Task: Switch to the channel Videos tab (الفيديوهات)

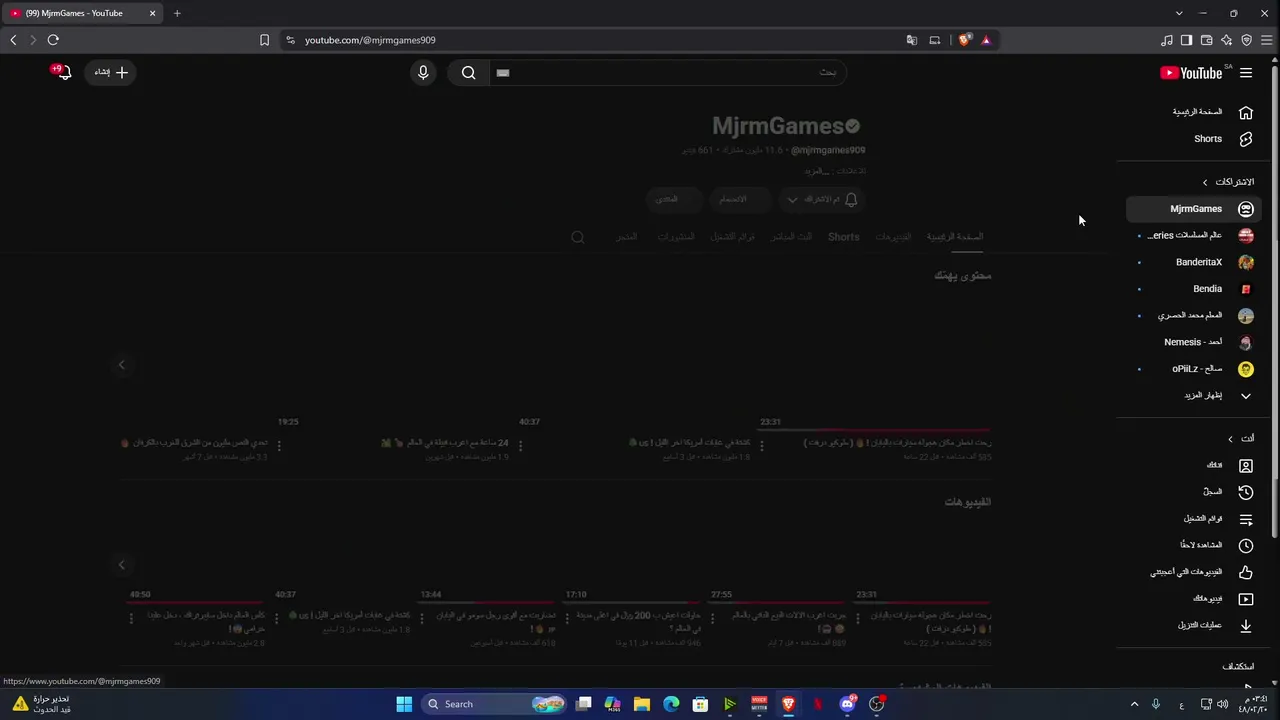Action: [893, 237]
